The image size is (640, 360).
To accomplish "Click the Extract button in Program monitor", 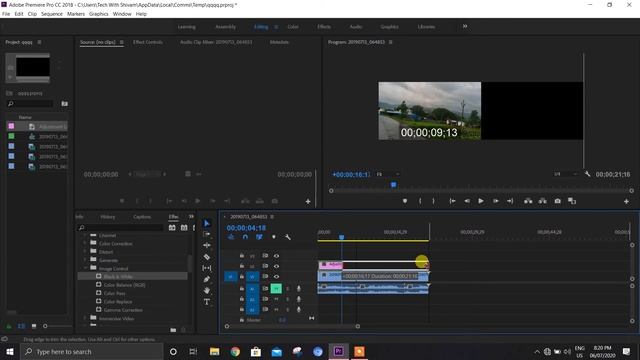I will 542,201.
